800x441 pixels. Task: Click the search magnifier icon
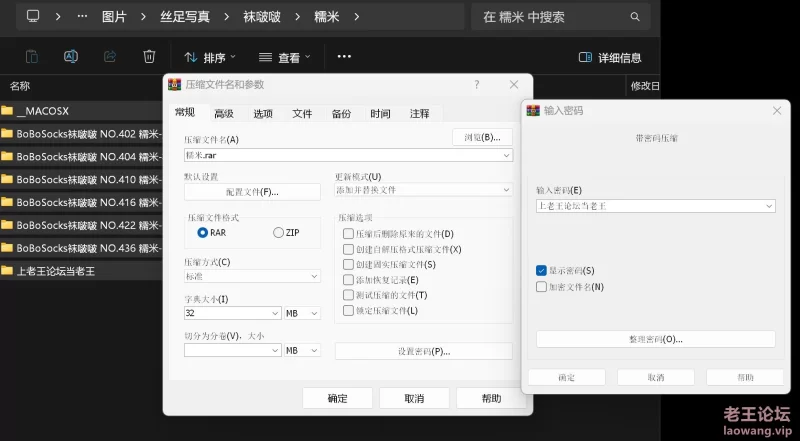click(635, 17)
